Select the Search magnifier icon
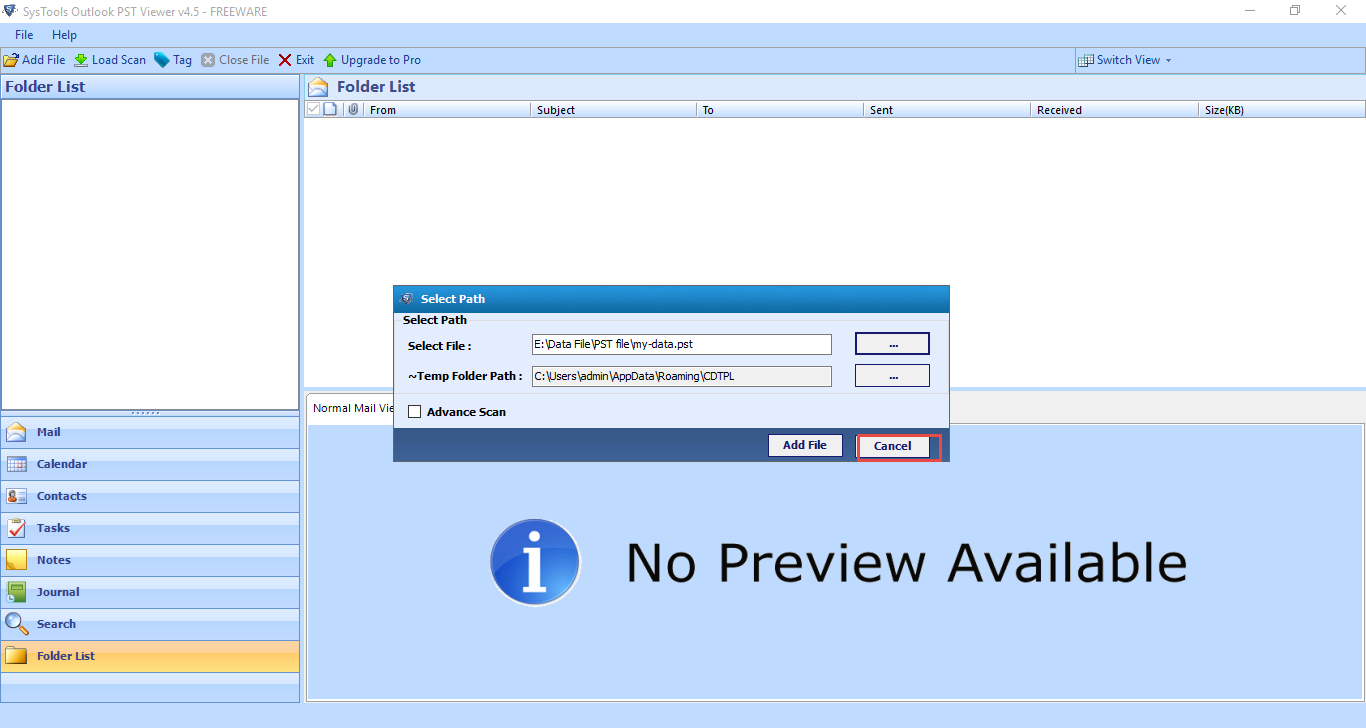This screenshot has height=728, width=1366. coord(17,624)
